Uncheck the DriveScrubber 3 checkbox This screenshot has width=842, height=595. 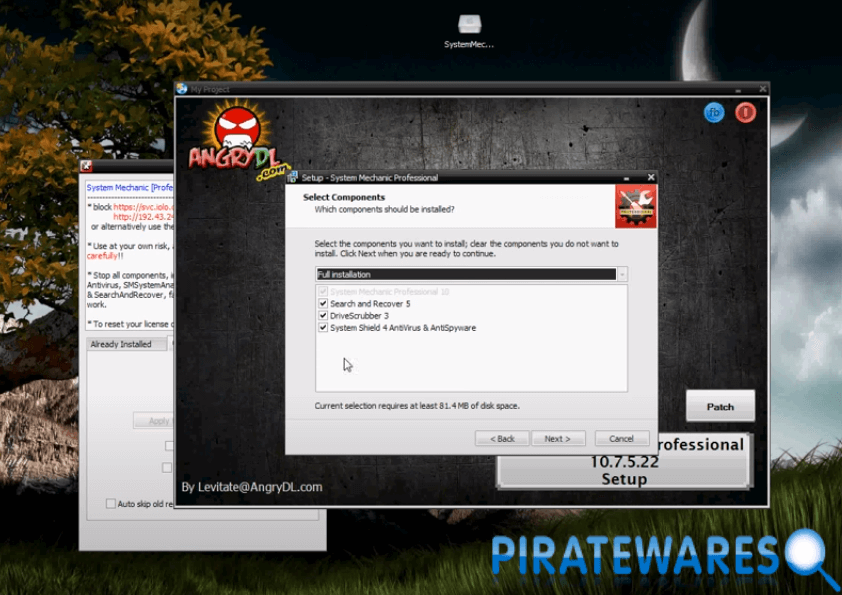coord(323,316)
